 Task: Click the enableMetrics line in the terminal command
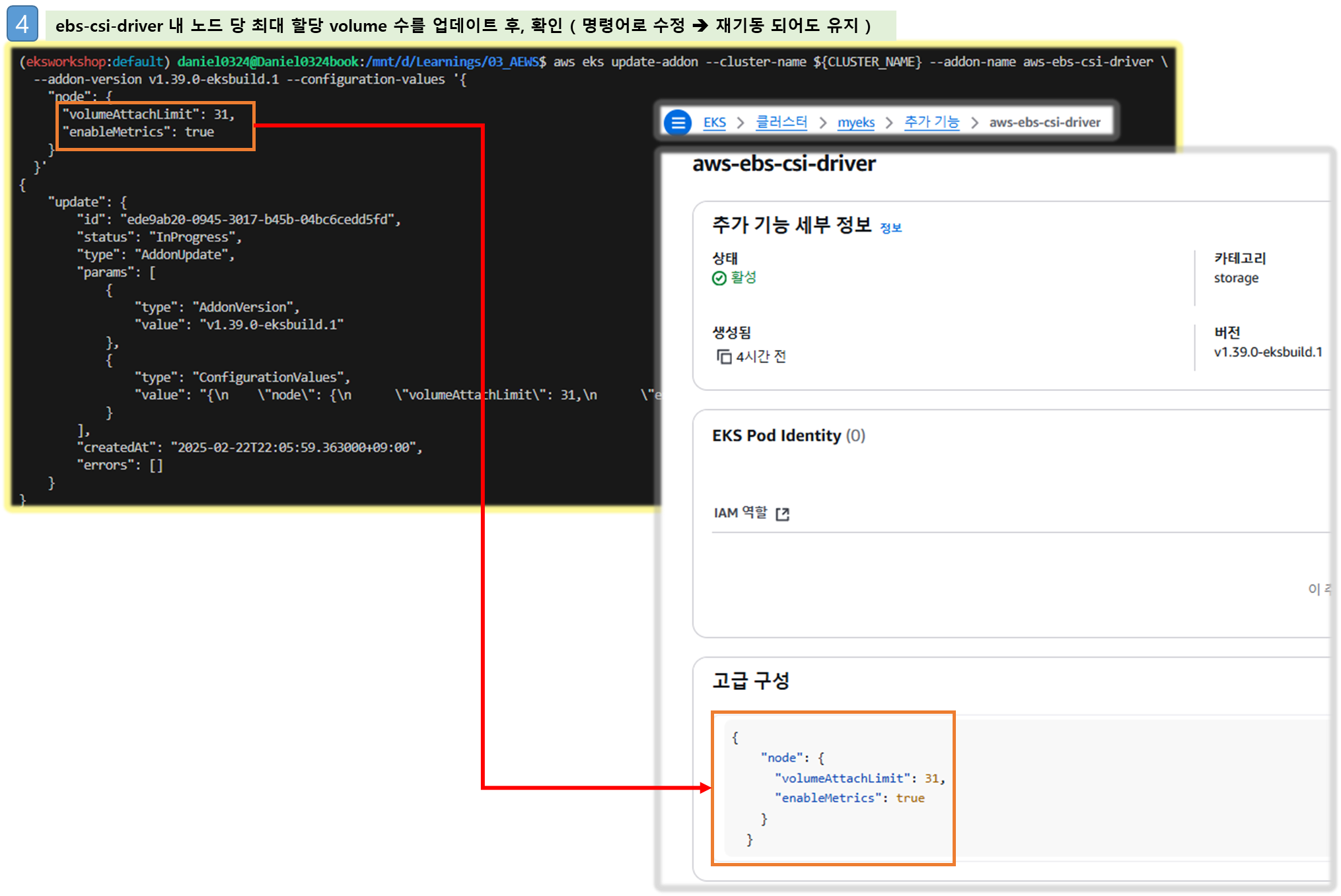coord(138,132)
